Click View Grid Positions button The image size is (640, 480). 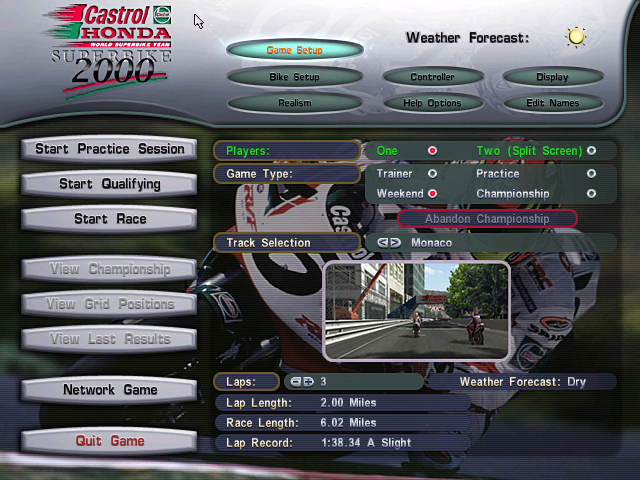109,304
